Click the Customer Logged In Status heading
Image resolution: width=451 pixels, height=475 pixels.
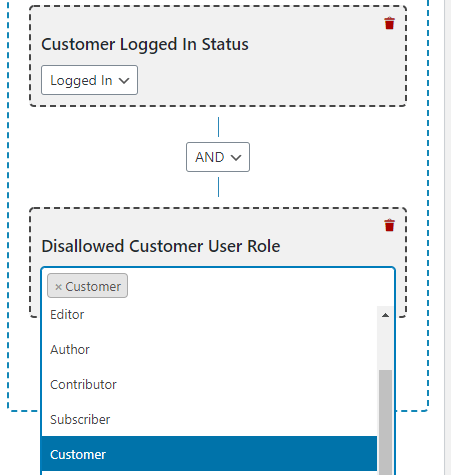pyautogui.click(x=145, y=44)
